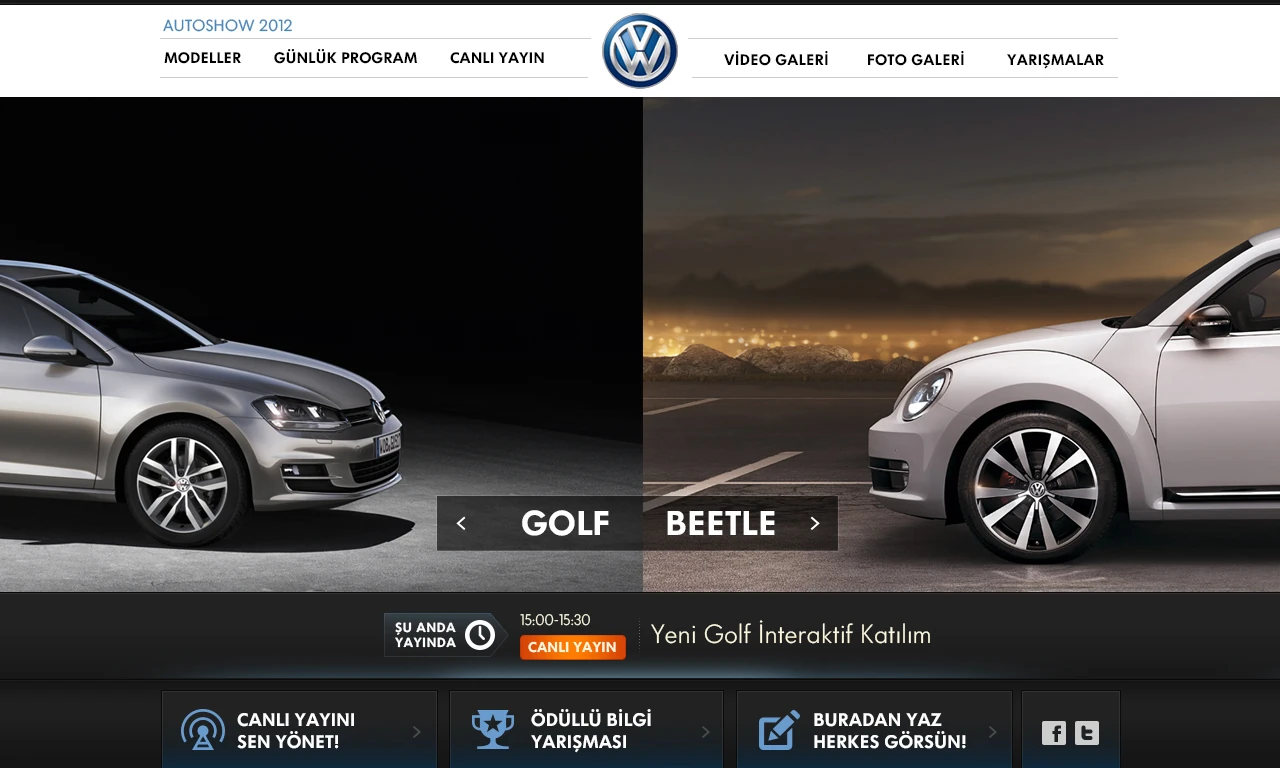Click the ŞU ANDA YAYINDA badge text

(425, 635)
